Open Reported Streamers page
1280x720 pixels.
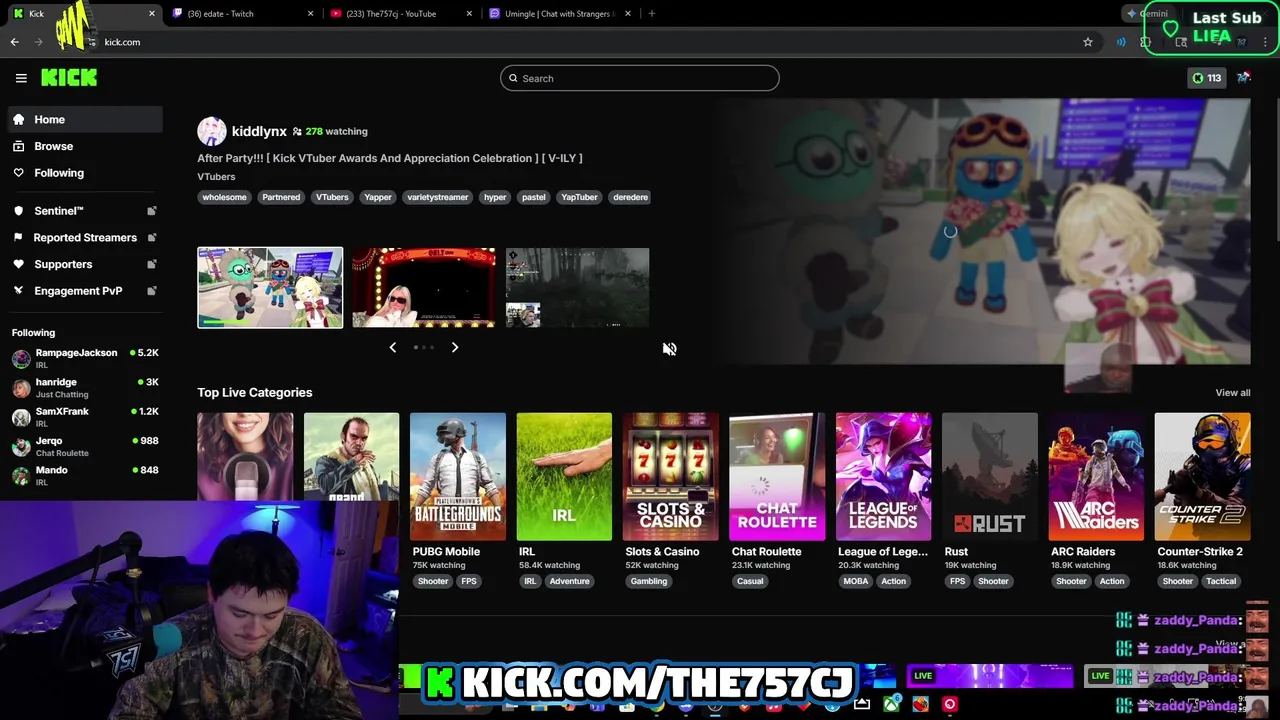84,237
